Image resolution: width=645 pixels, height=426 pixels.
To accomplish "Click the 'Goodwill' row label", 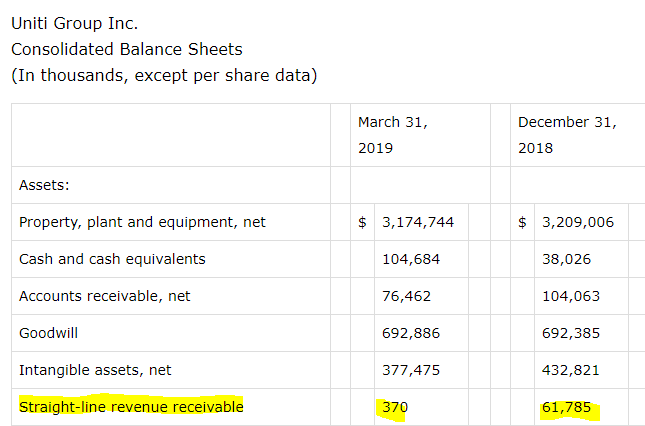I will (48, 333).
